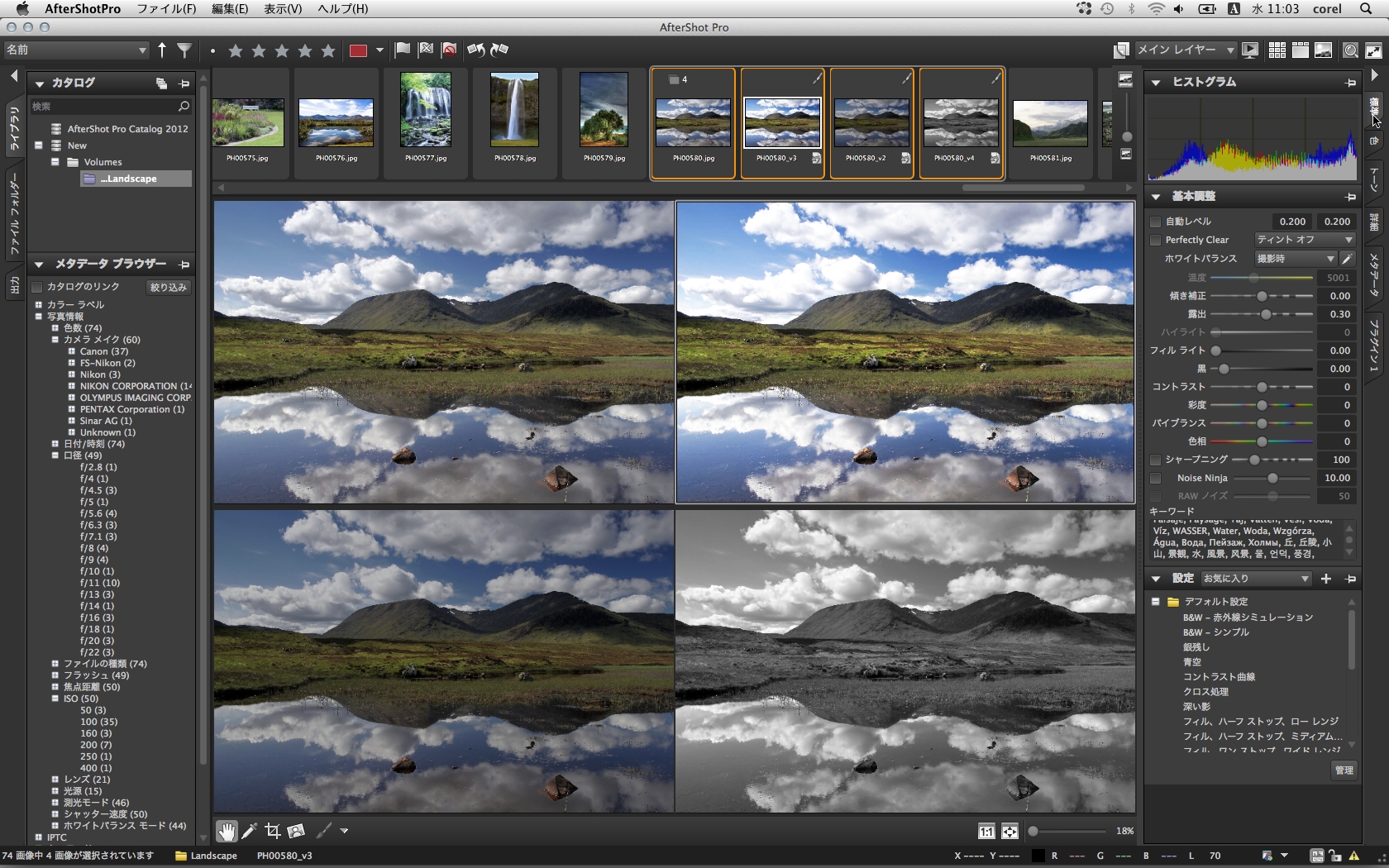
Task: Click the 絞り込み button
Action: click(168, 288)
